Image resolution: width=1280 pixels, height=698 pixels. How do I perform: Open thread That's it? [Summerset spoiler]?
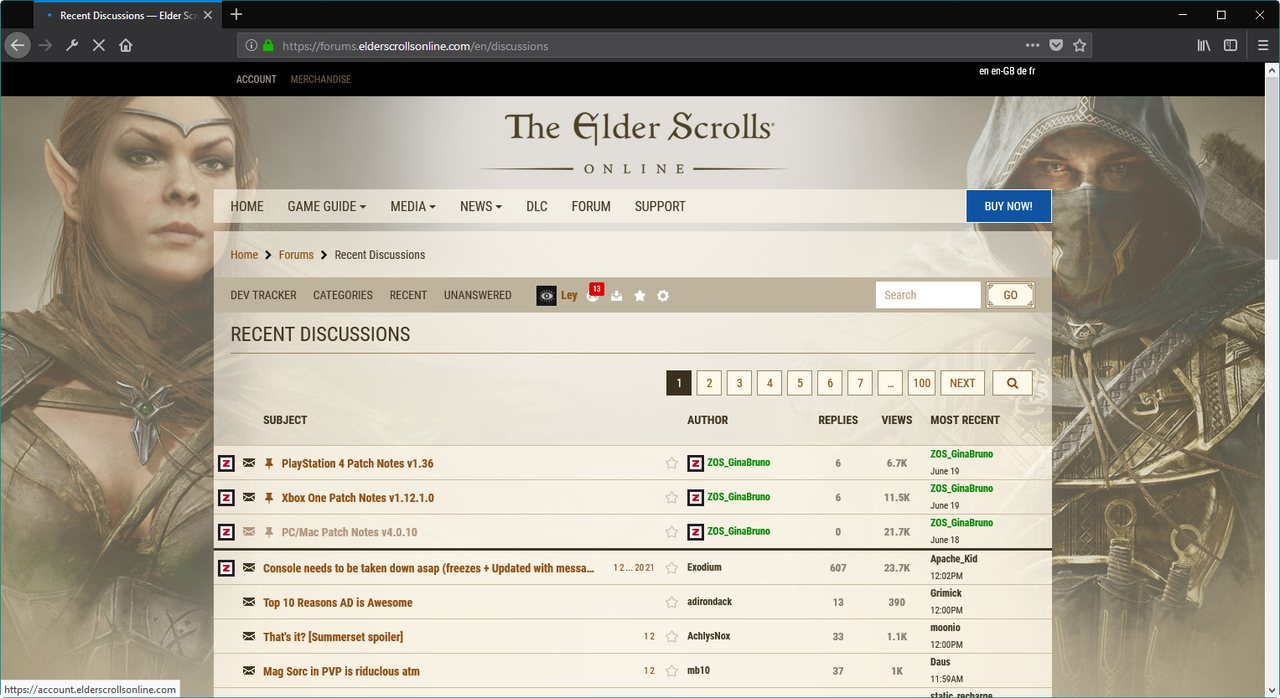[333, 637]
